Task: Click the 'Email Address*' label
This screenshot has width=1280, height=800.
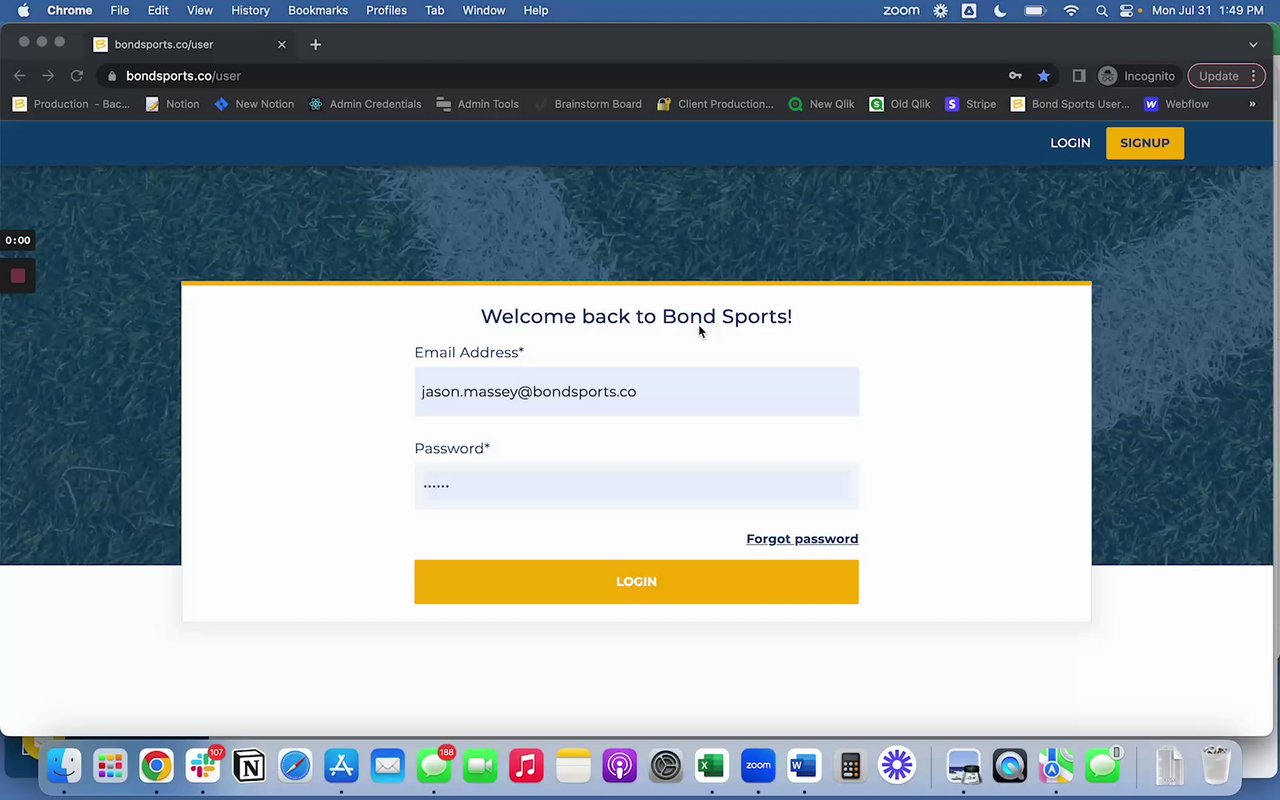Action: 469,352
